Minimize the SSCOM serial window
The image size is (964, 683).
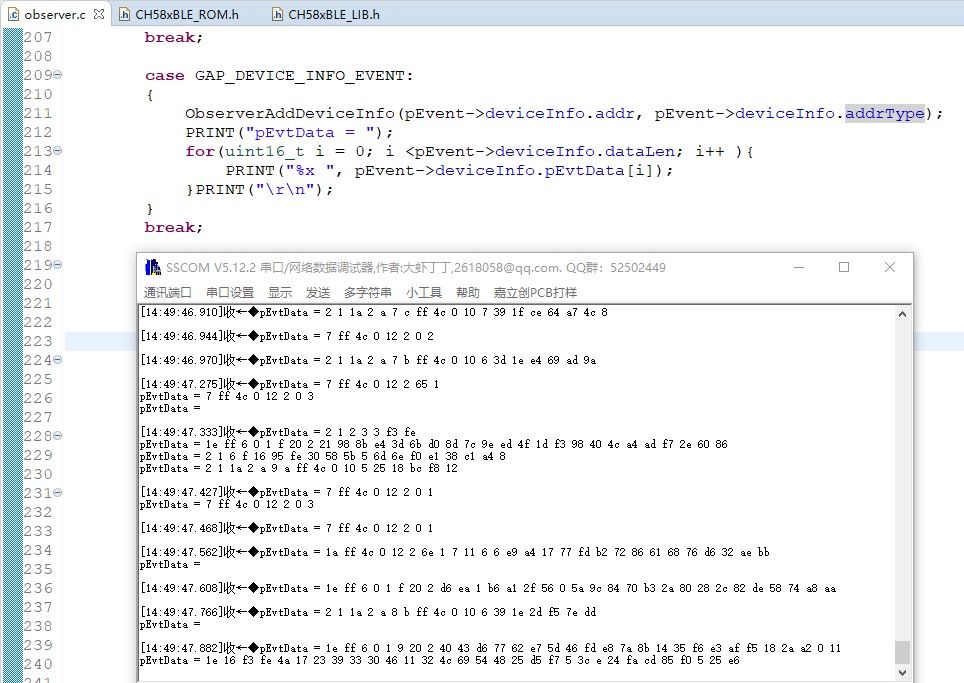(798, 267)
